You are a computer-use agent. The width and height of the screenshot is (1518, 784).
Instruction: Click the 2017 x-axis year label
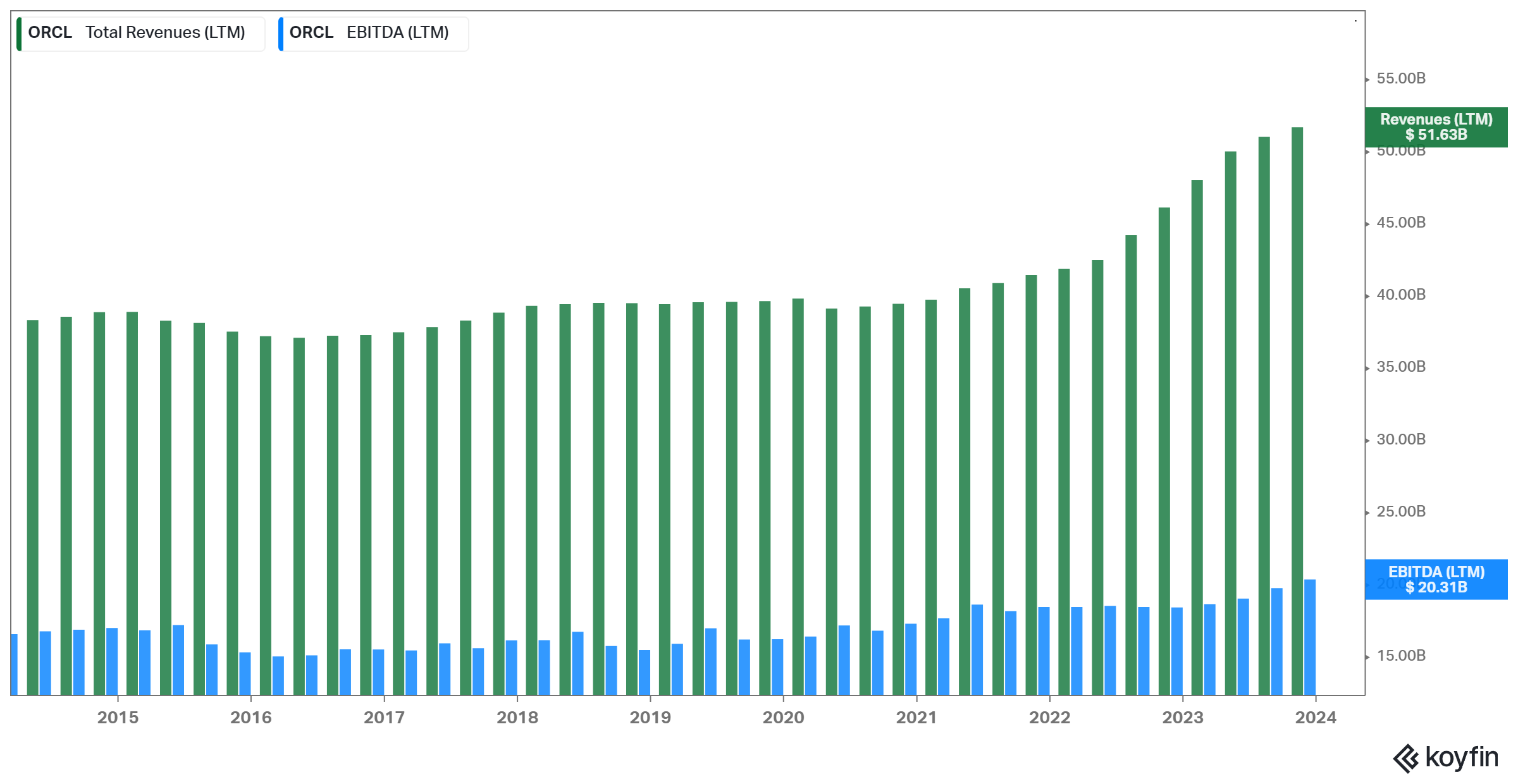pyautogui.click(x=384, y=718)
